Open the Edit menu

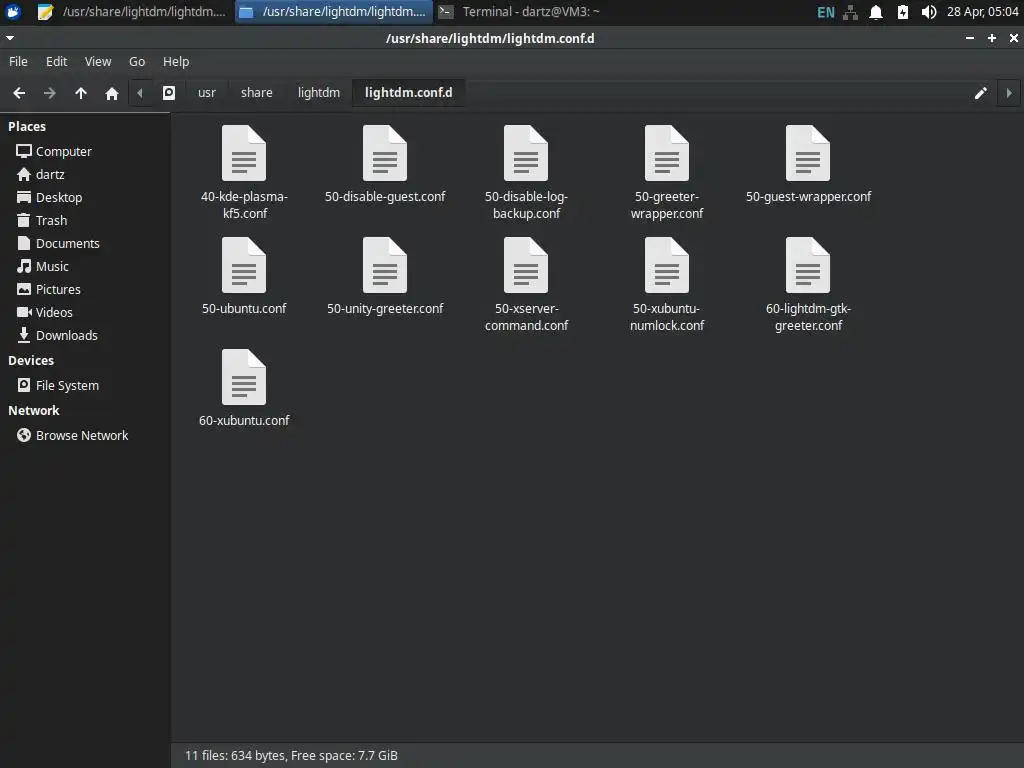(56, 61)
